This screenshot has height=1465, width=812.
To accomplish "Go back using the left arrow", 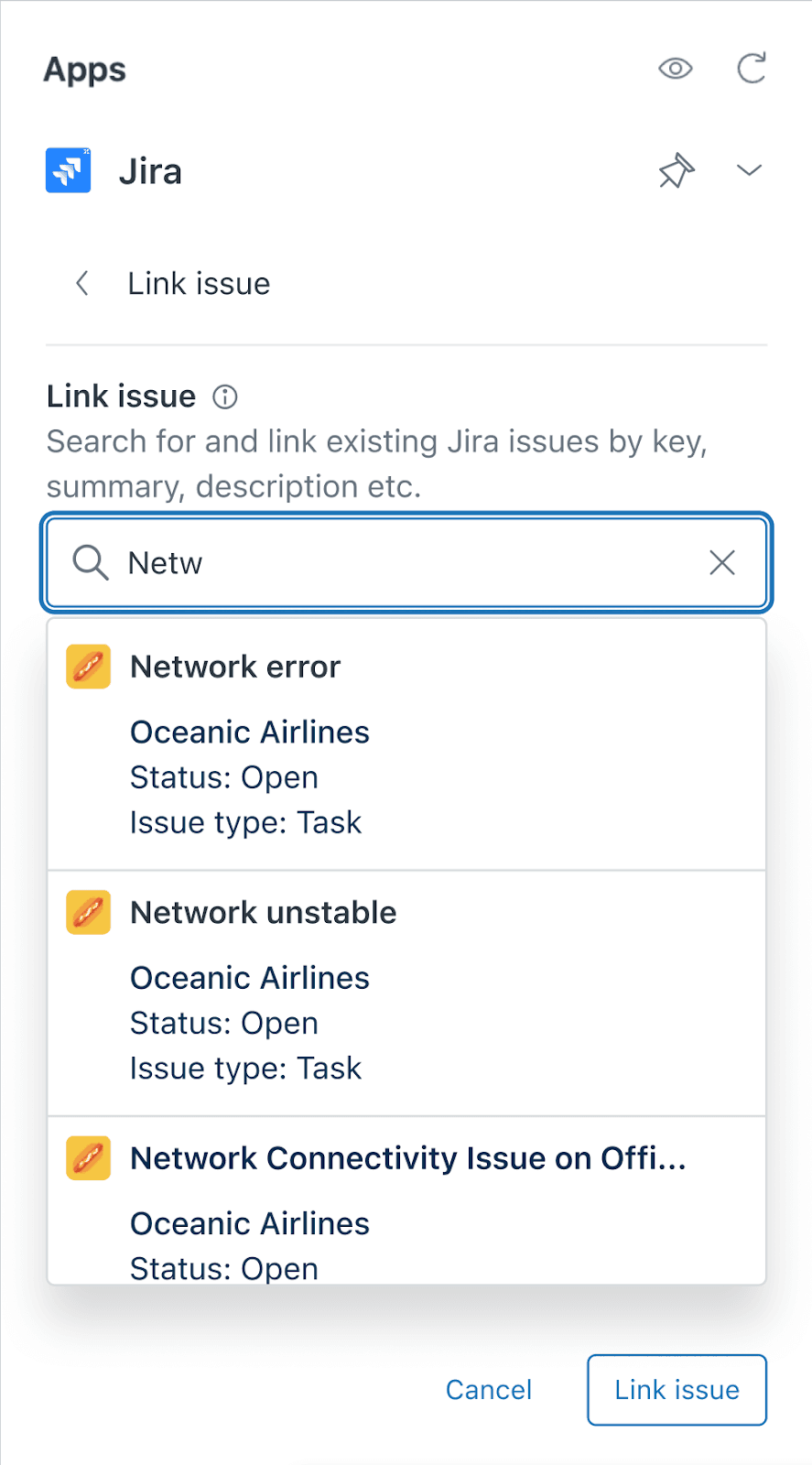I will pyautogui.click(x=81, y=283).
